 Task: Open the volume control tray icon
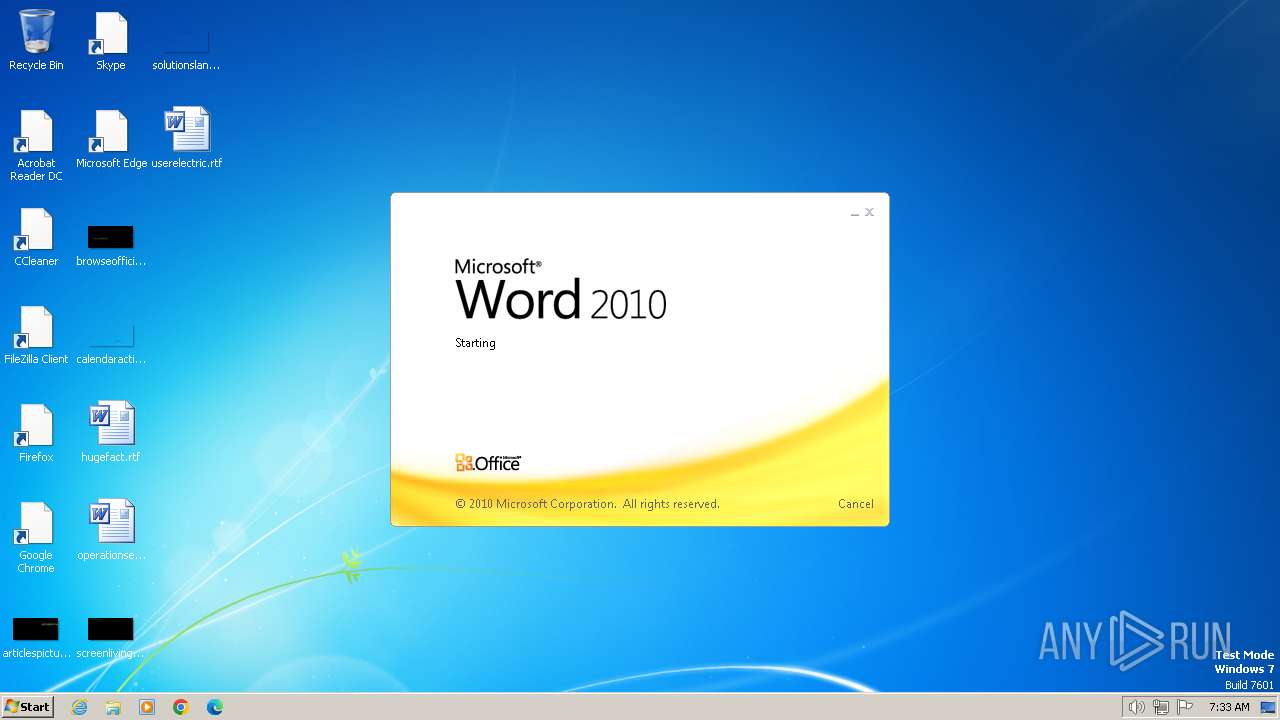point(1136,707)
